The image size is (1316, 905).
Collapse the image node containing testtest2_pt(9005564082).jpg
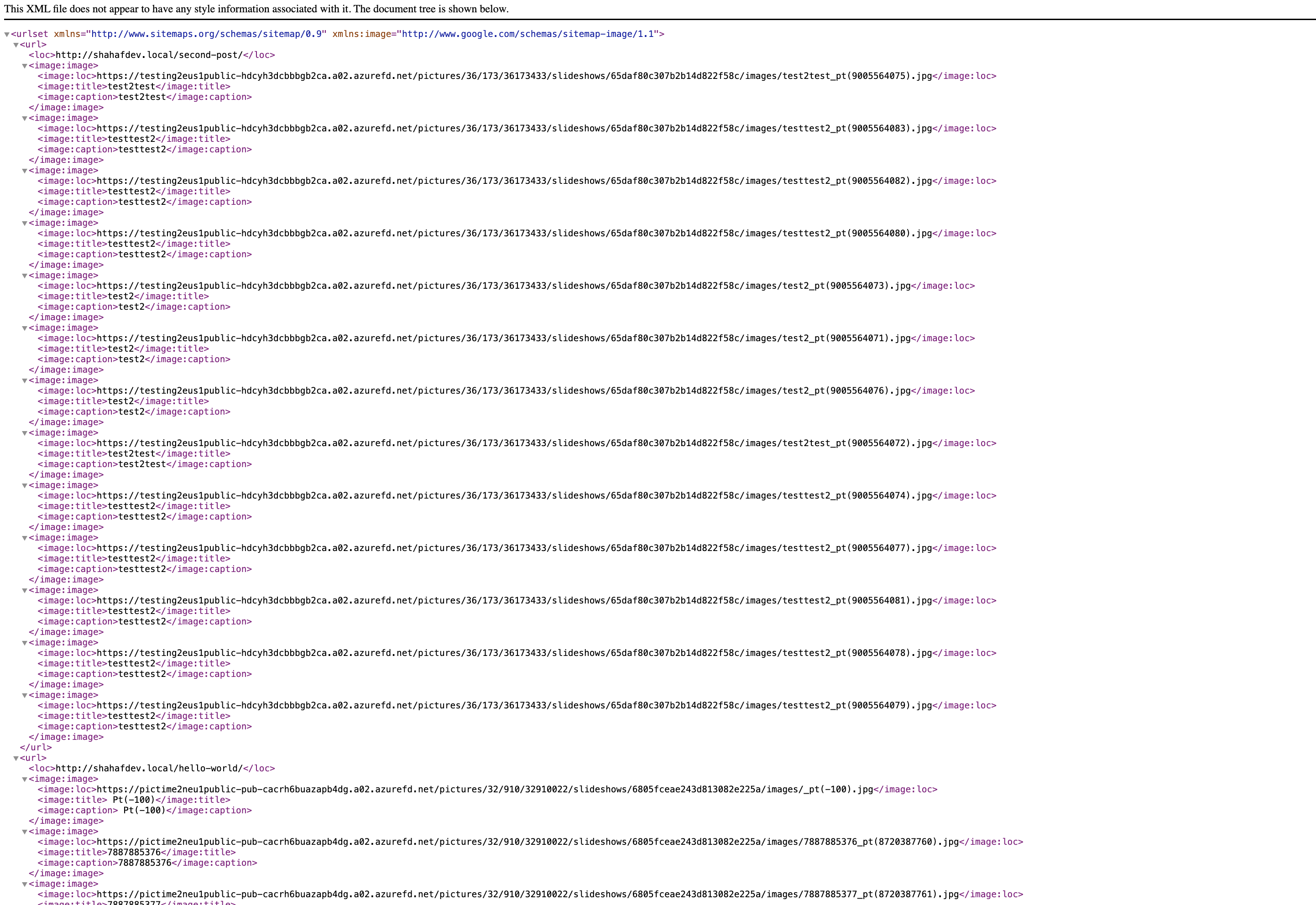24,171
